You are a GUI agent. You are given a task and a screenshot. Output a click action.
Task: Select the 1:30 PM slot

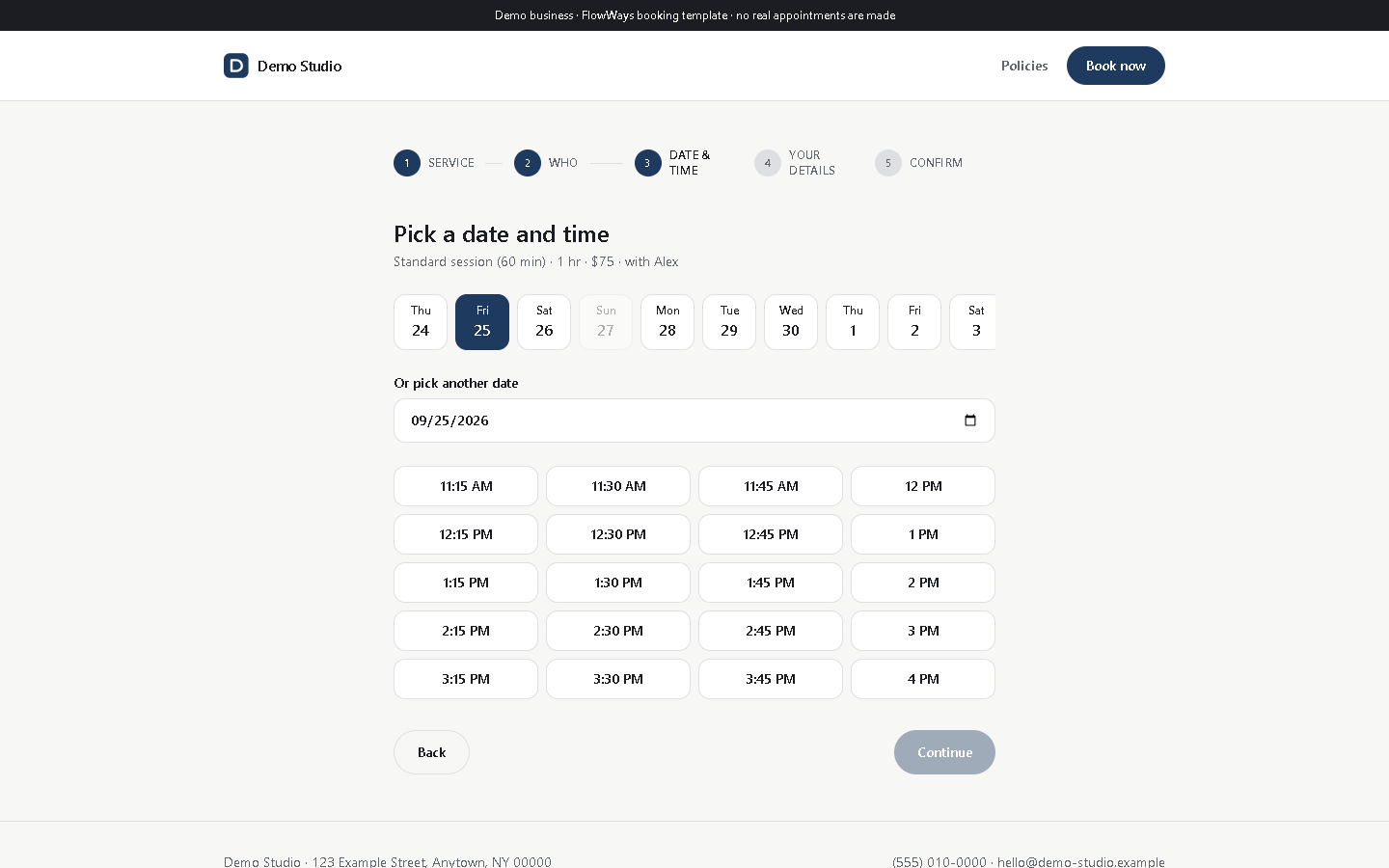[618, 583]
